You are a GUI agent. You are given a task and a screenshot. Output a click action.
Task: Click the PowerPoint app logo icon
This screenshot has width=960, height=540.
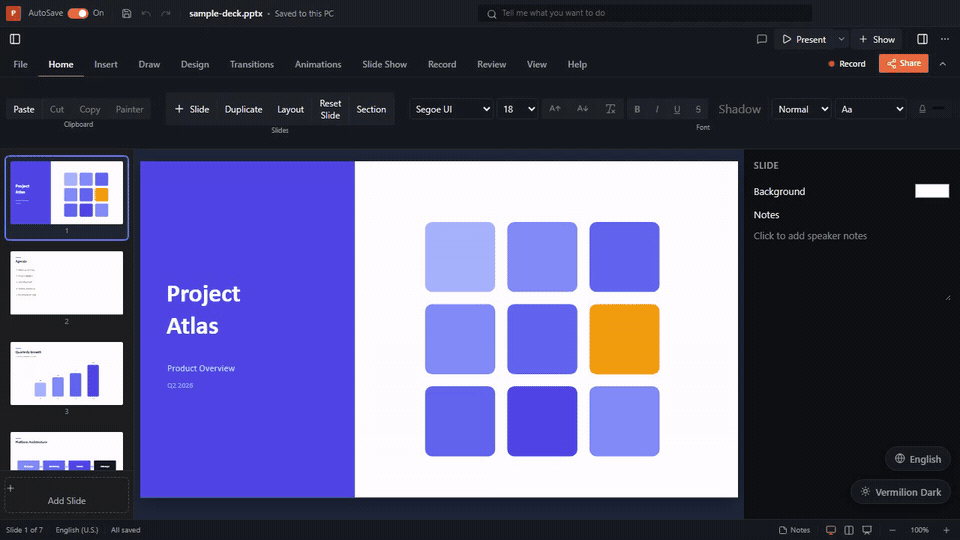[13, 13]
